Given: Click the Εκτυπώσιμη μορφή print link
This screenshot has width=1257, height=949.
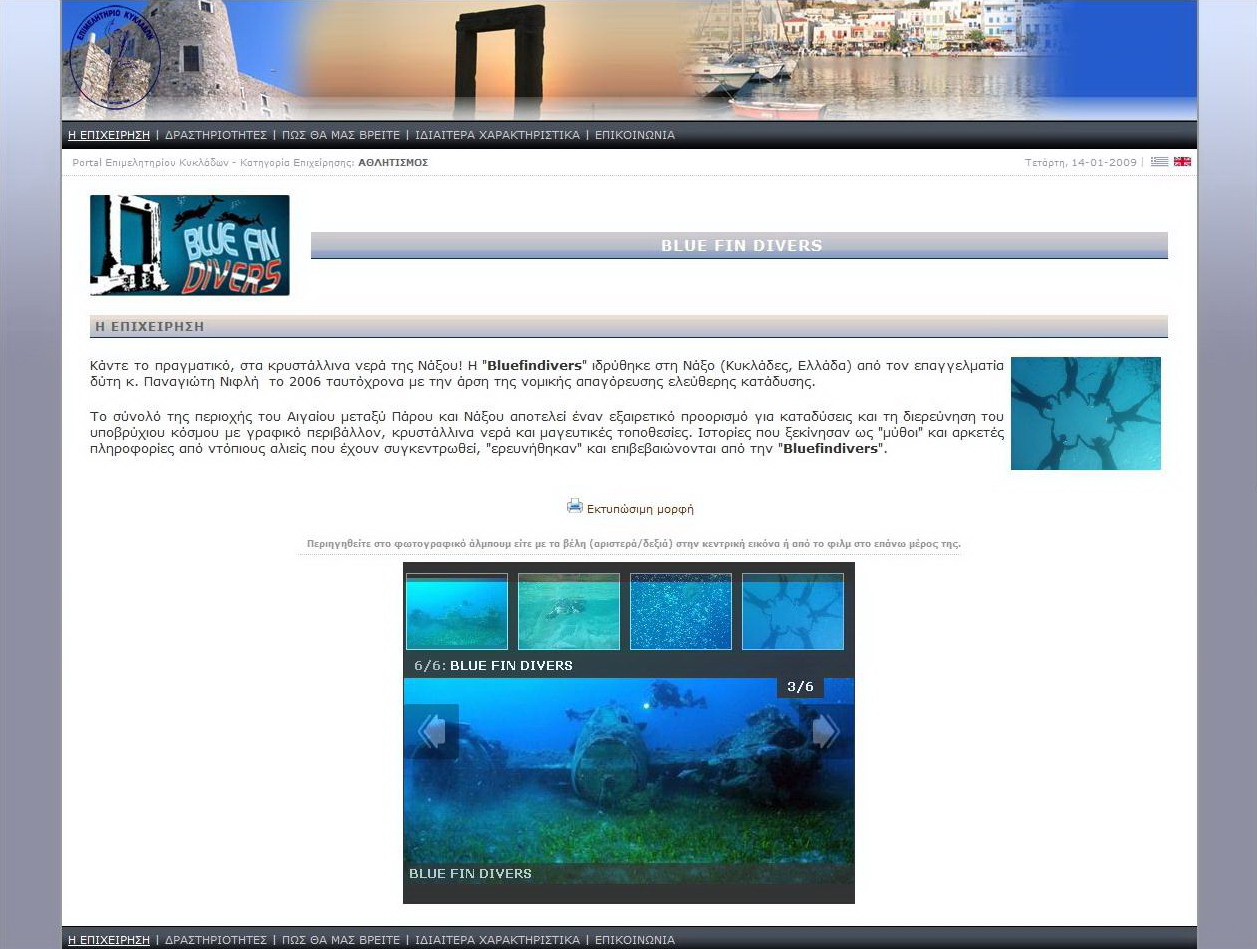Looking at the screenshot, I should [x=640, y=509].
